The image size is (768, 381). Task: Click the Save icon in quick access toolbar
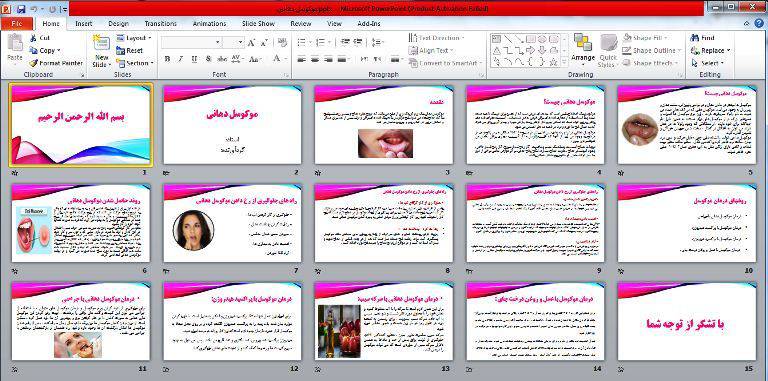(21, 9)
